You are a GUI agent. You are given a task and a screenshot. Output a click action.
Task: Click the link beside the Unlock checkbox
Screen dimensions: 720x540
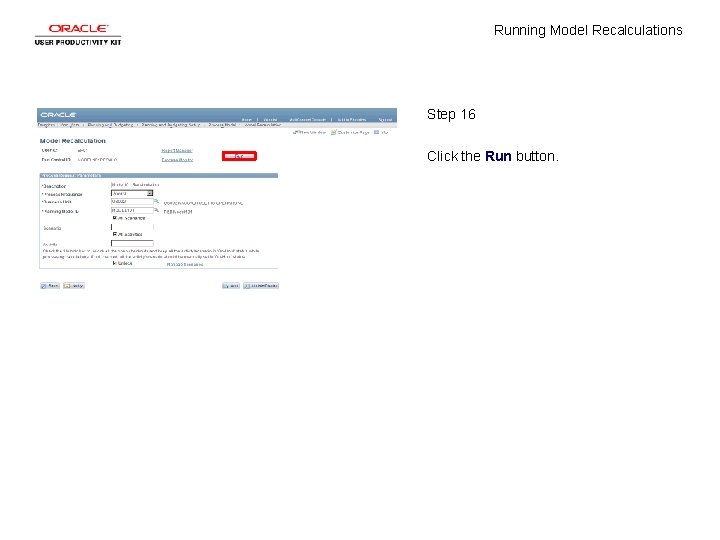(x=185, y=264)
